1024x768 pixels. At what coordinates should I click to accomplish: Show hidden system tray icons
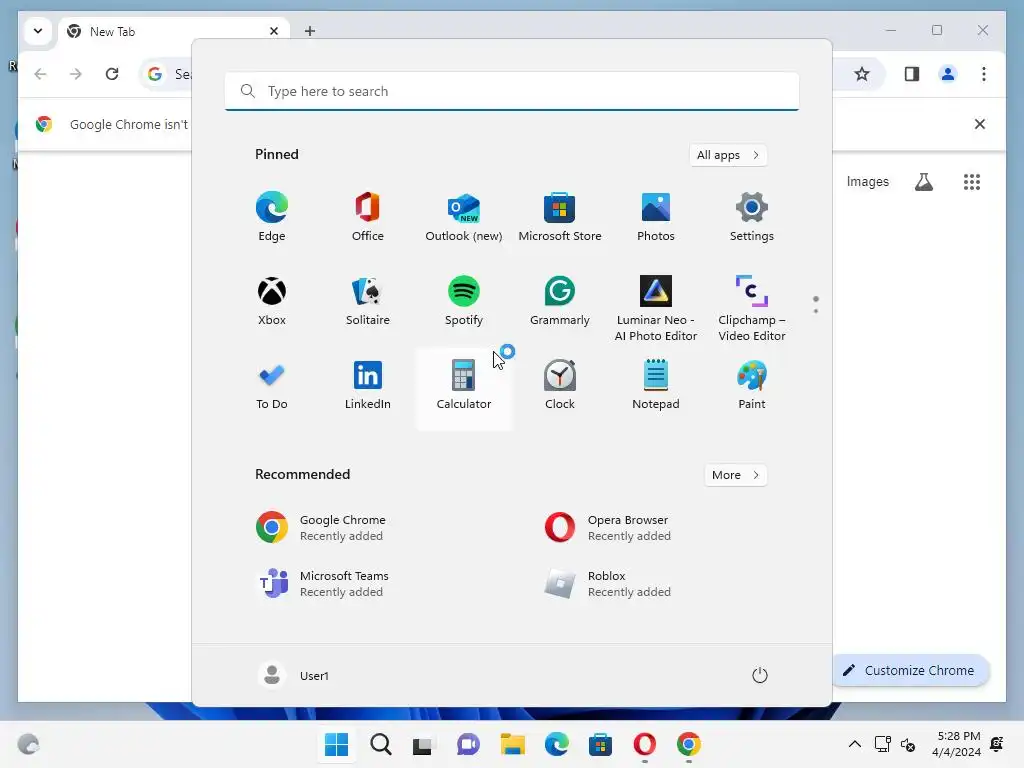pos(854,744)
